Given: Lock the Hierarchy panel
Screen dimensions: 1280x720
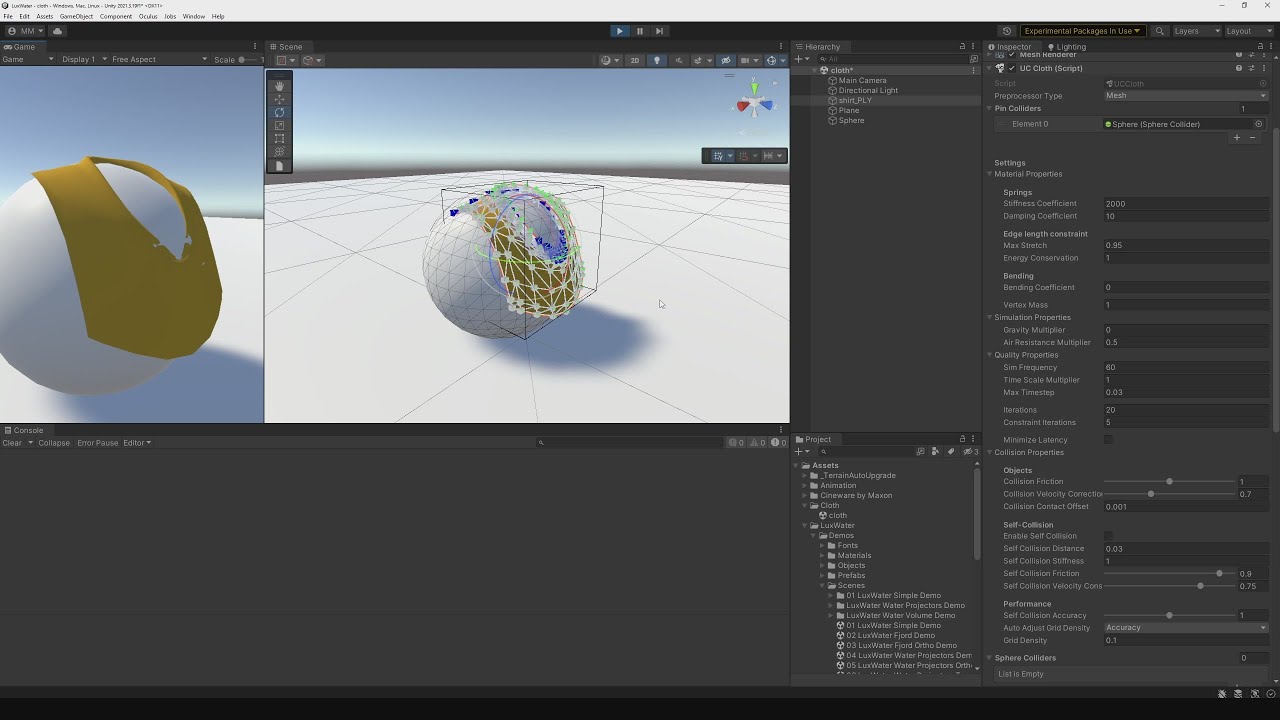Looking at the screenshot, I should click(962, 47).
